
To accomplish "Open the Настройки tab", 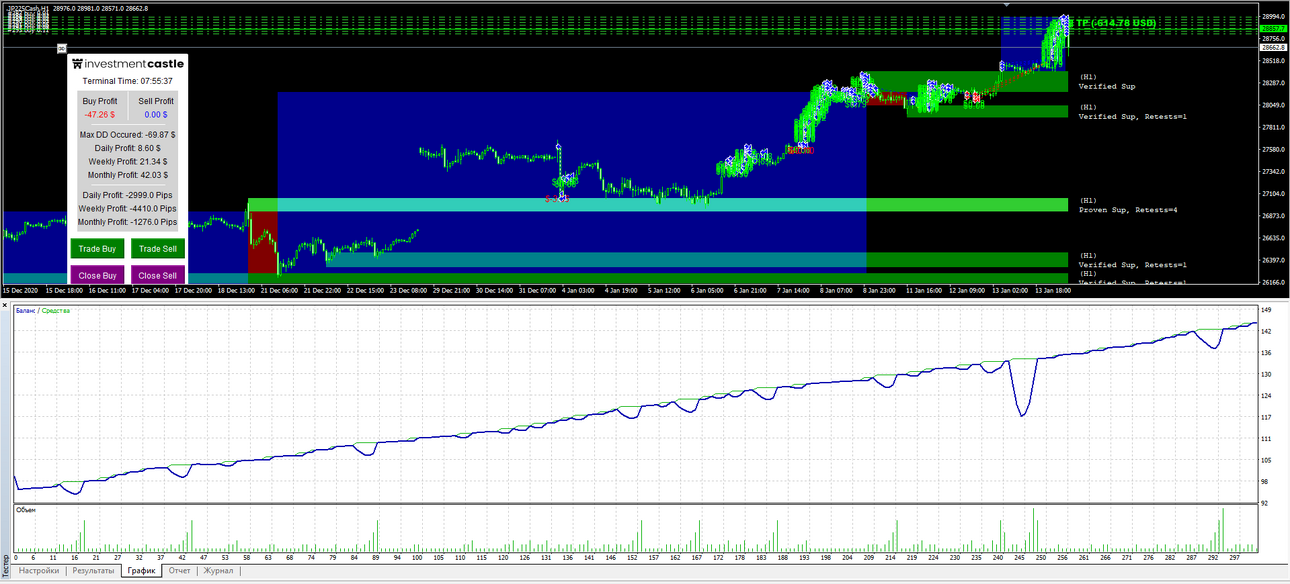I will point(39,571).
